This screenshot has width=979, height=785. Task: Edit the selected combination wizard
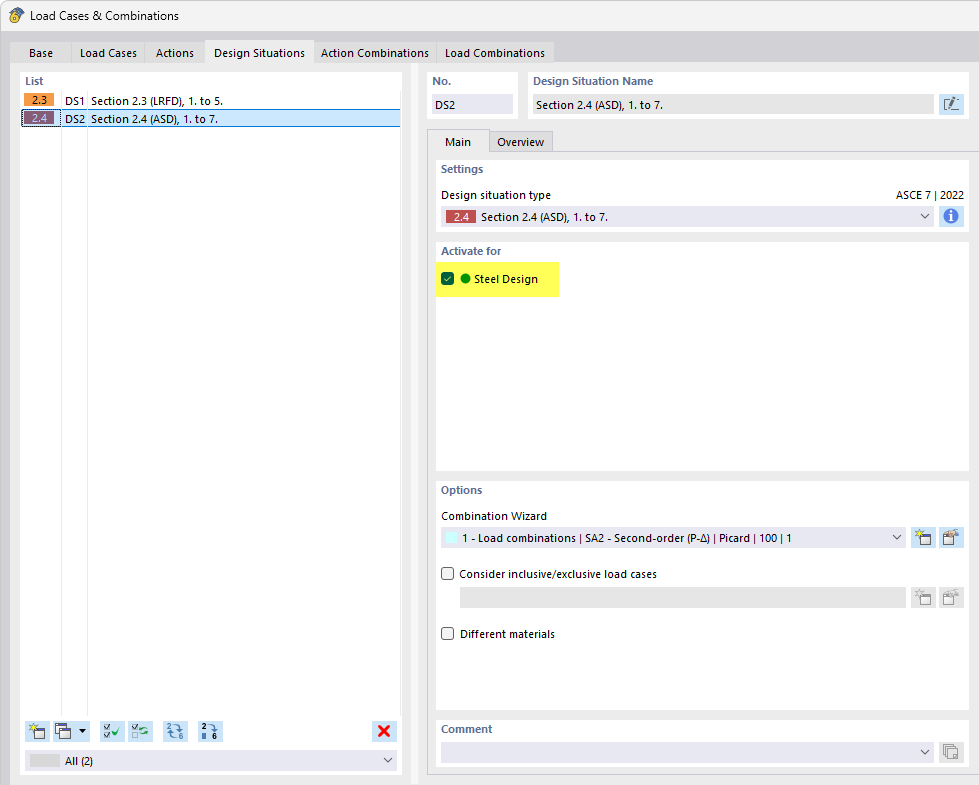[951, 537]
